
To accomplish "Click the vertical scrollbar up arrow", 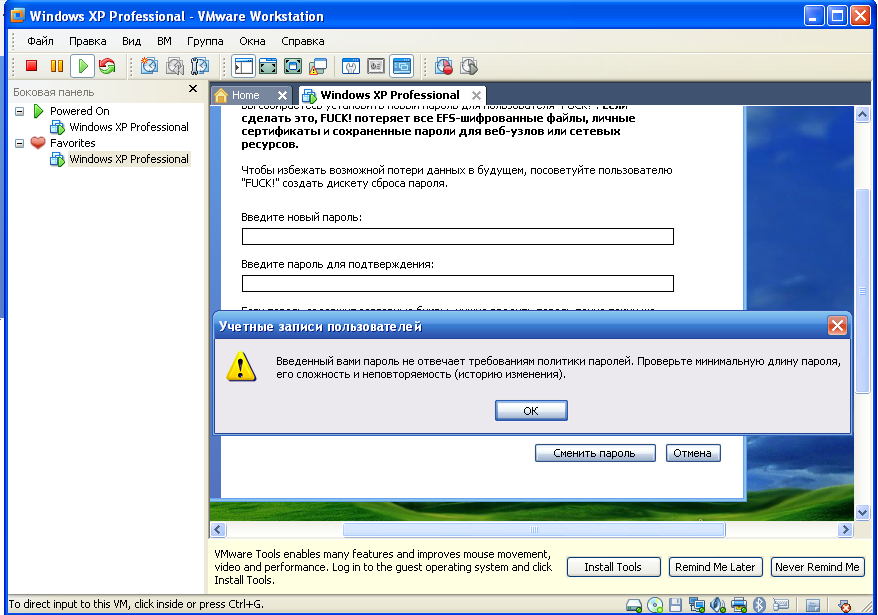I will [x=862, y=115].
